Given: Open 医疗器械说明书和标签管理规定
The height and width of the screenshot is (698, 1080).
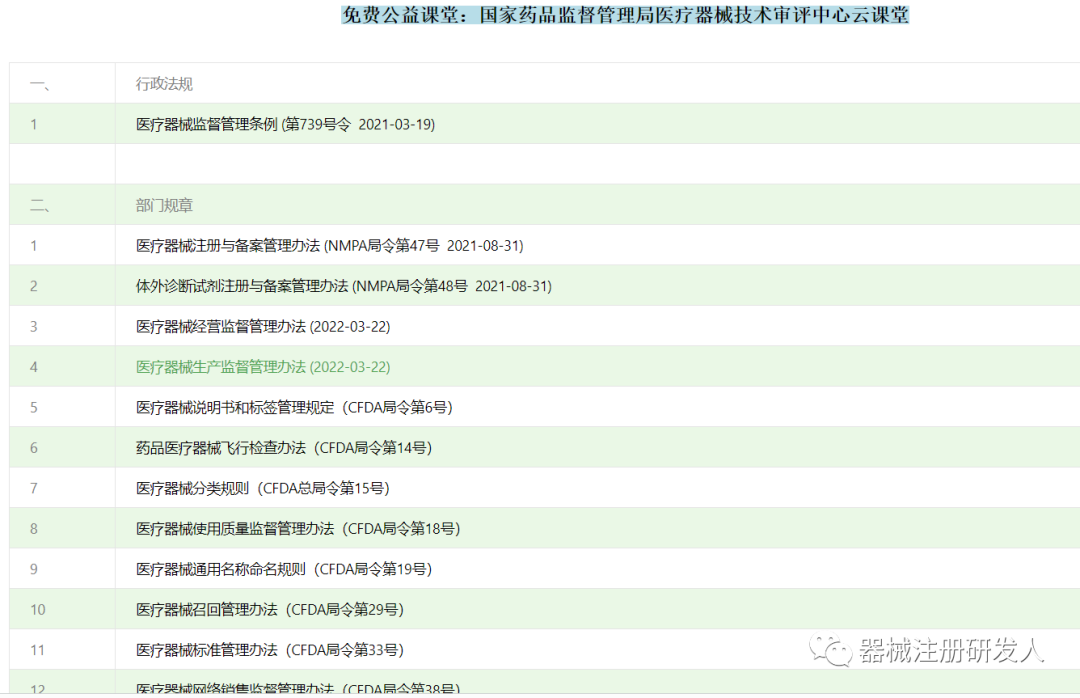Looking at the screenshot, I should [294, 407].
